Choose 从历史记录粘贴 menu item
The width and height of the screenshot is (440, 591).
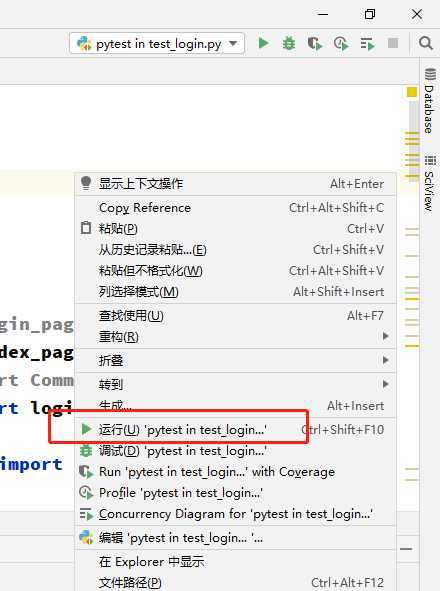(x=235, y=250)
